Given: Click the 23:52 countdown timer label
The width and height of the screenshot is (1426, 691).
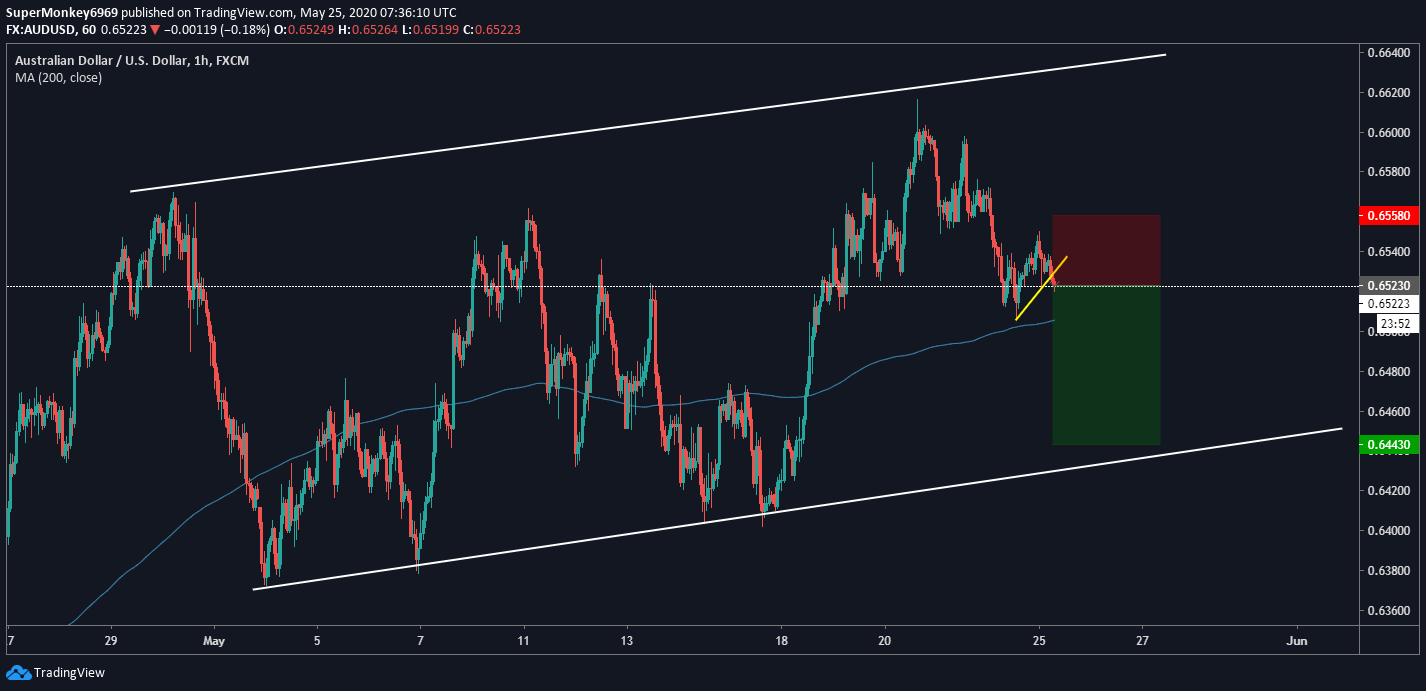Looking at the screenshot, I should coord(1395,324).
